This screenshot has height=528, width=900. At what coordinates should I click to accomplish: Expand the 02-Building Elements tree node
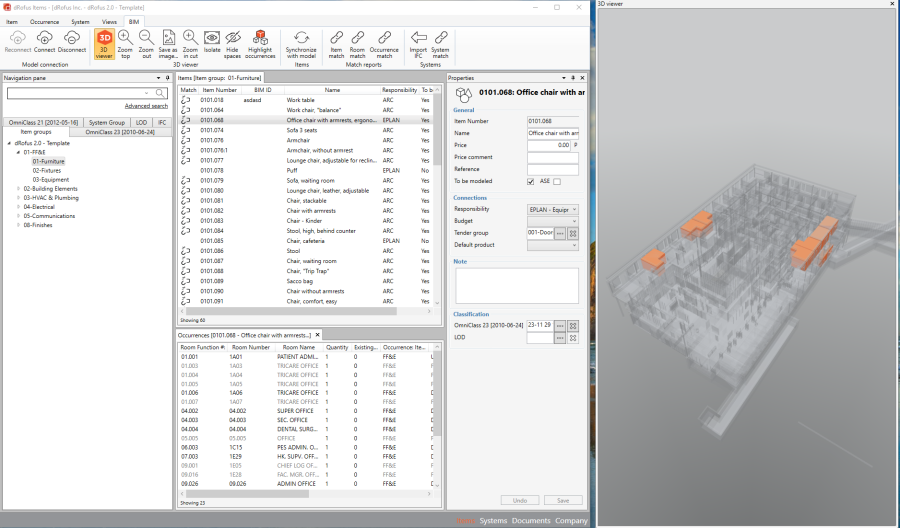coord(18,188)
